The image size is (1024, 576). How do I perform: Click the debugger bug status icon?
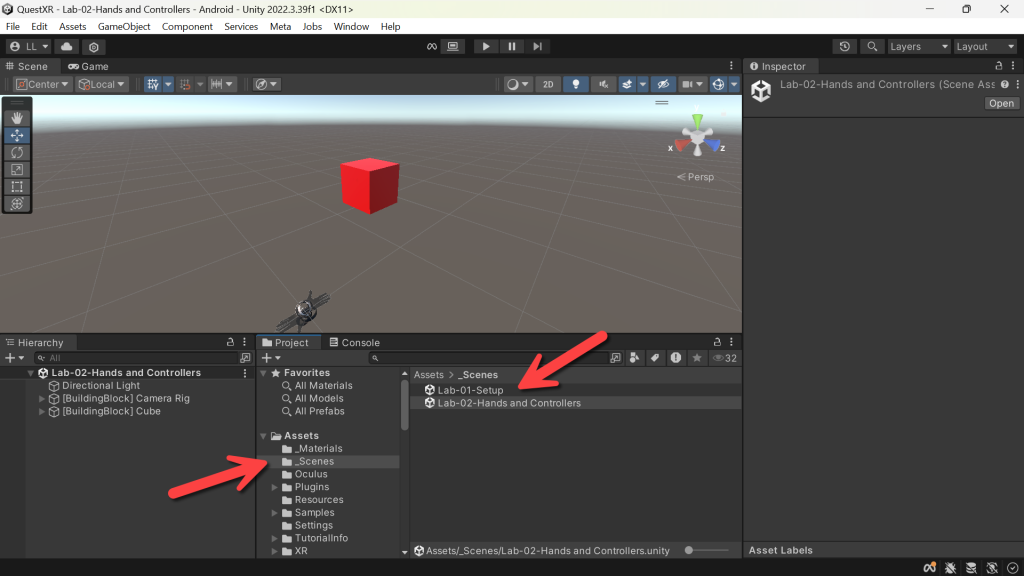click(950, 568)
